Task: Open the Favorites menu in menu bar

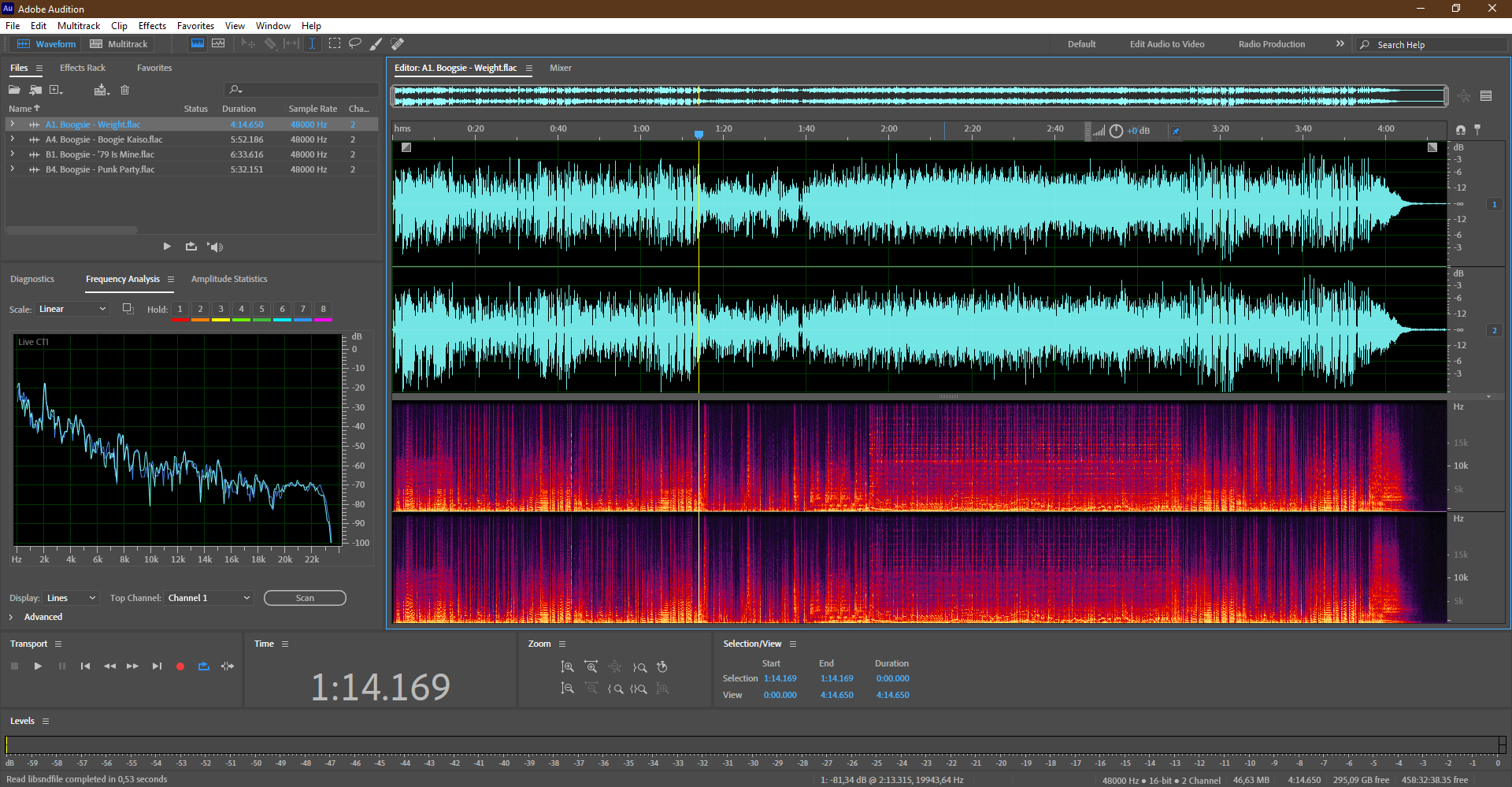Action: click(195, 26)
